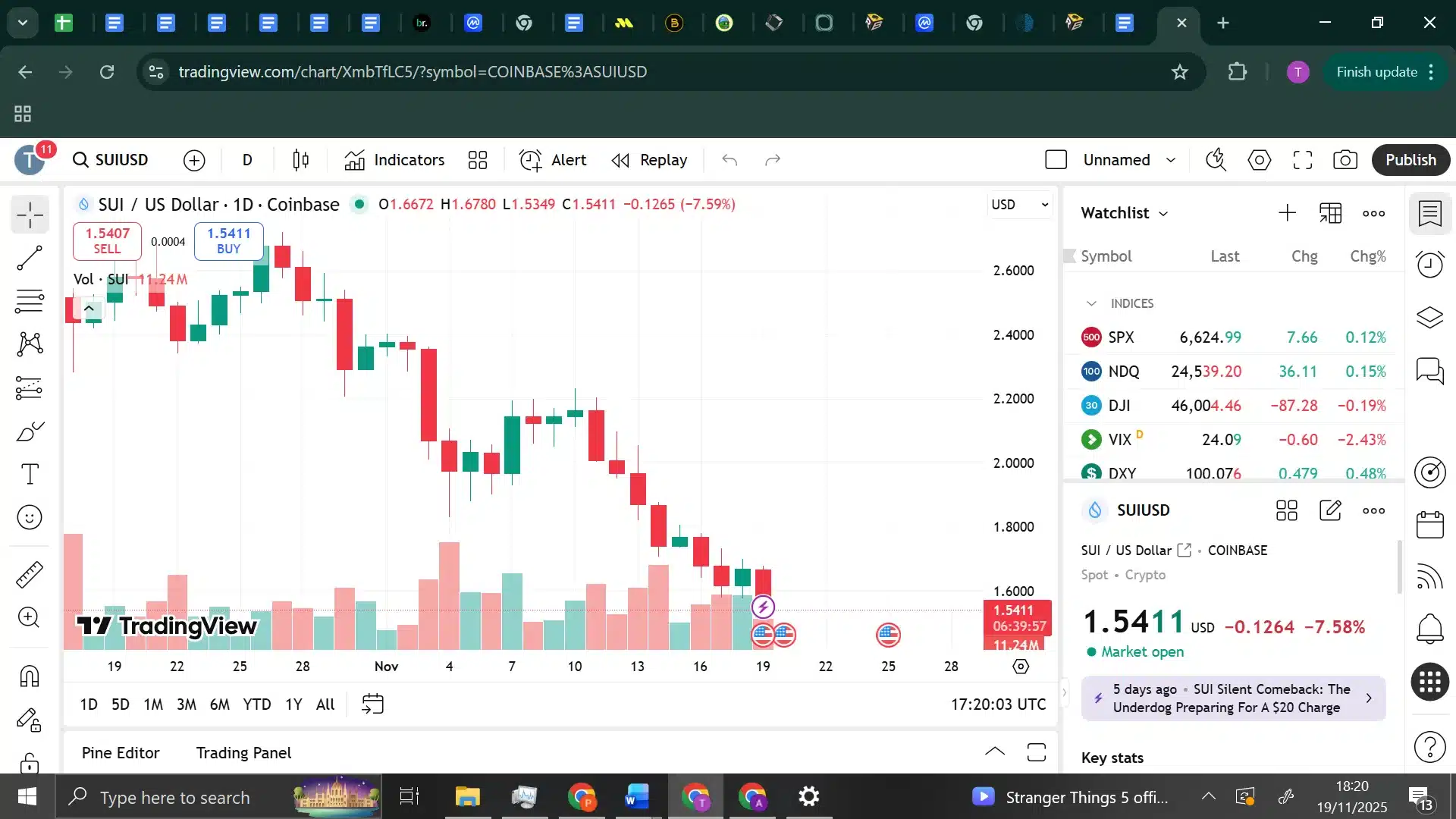1456x819 pixels.
Task: Click the Publish button
Action: pyautogui.click(x=1410, y=160)
